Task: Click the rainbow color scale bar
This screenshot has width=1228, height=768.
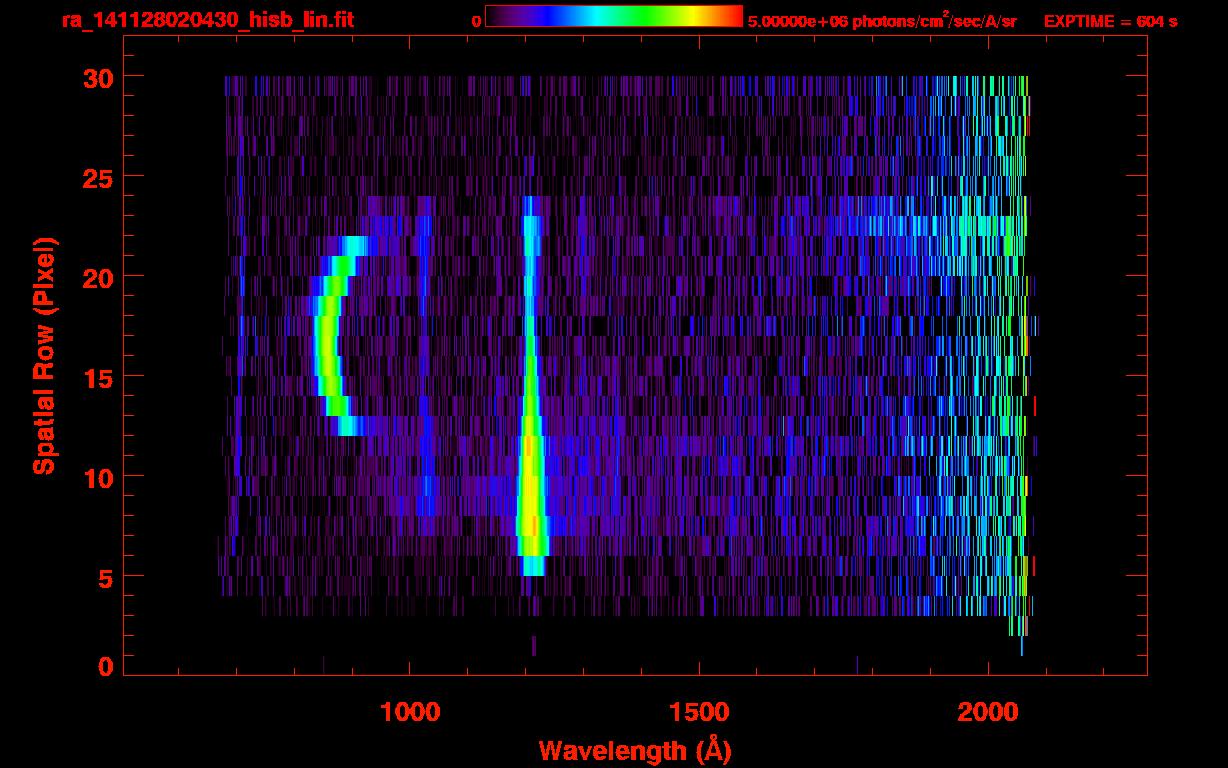Action: pos(614,17)
